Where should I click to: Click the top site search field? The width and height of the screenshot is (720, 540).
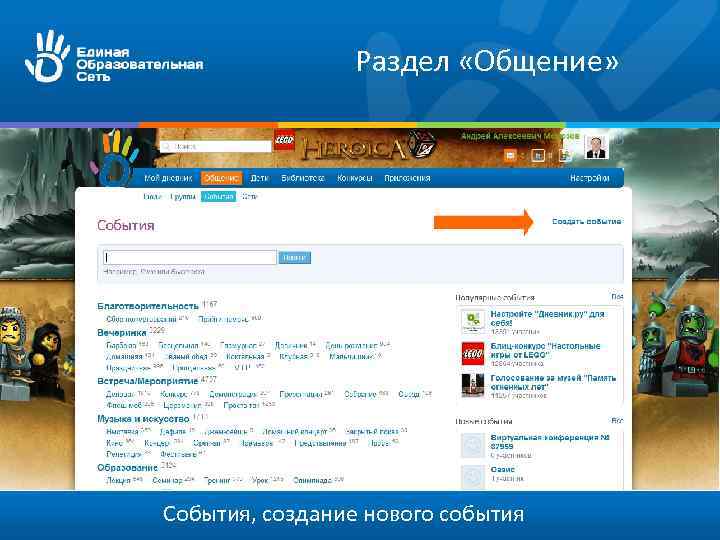click(x=216, y=146)
